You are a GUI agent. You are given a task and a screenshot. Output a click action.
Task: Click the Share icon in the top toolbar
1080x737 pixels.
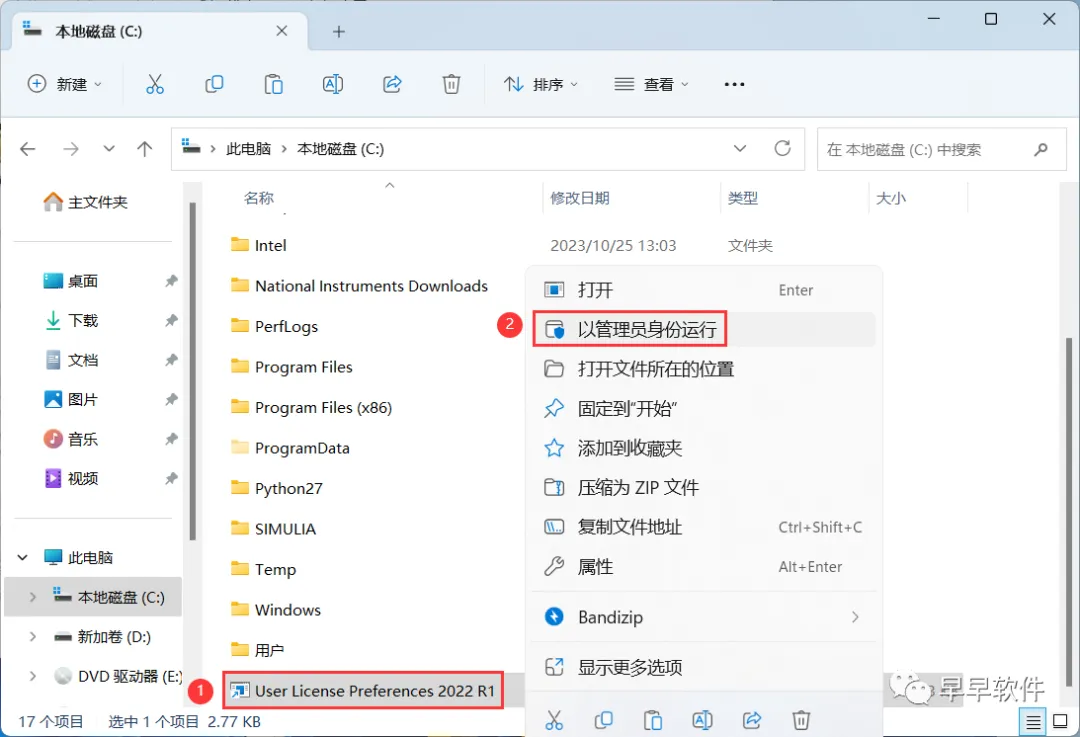coord(392,84)
